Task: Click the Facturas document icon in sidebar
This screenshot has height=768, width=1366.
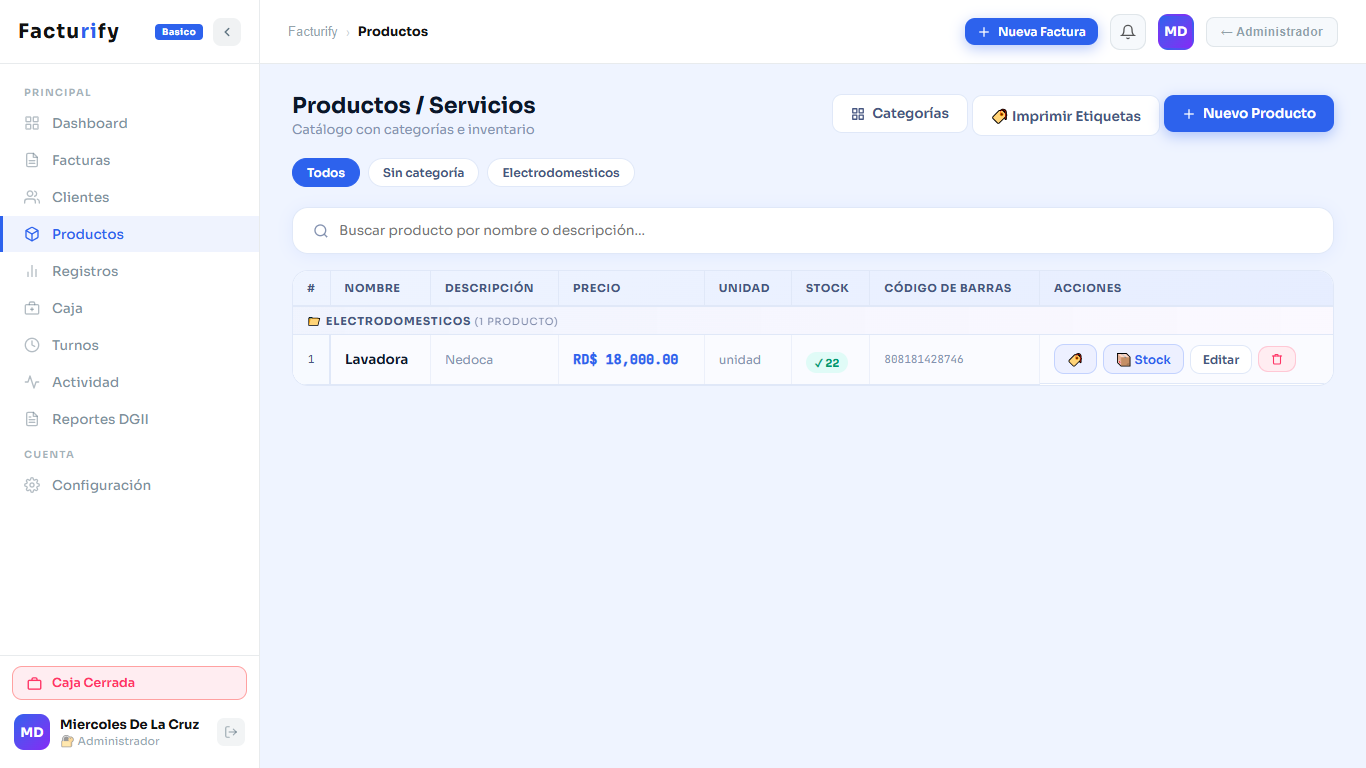Action: (32, 160)
